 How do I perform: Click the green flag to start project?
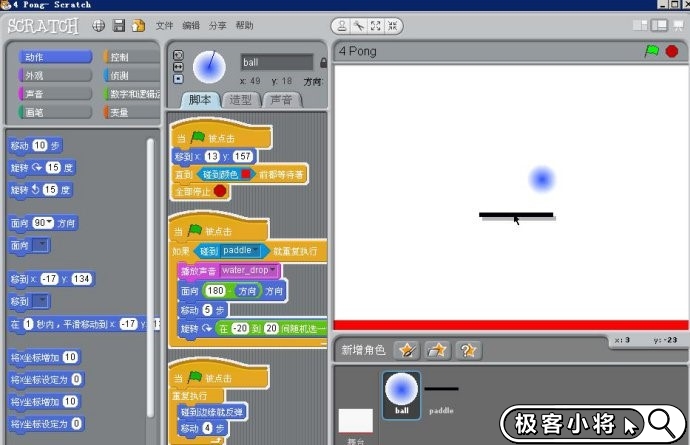pyautogui.click(x=652, y=50)
